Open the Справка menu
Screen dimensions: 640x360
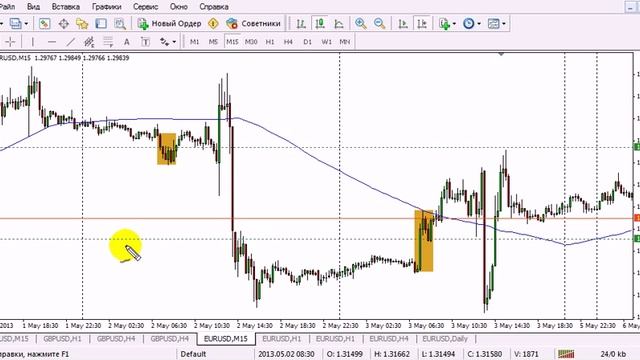pyautogui.click(x=214, y=7)
